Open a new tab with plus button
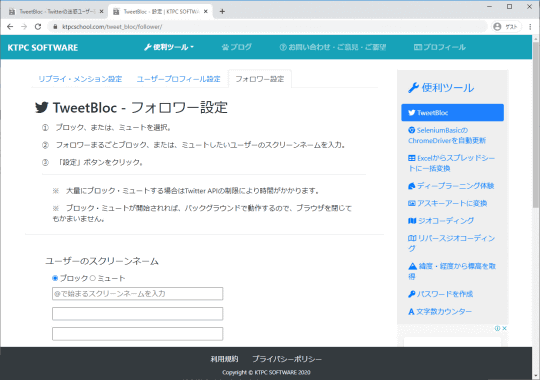The height and width of the screenshot is (380, 540). [x=222, y=11]
